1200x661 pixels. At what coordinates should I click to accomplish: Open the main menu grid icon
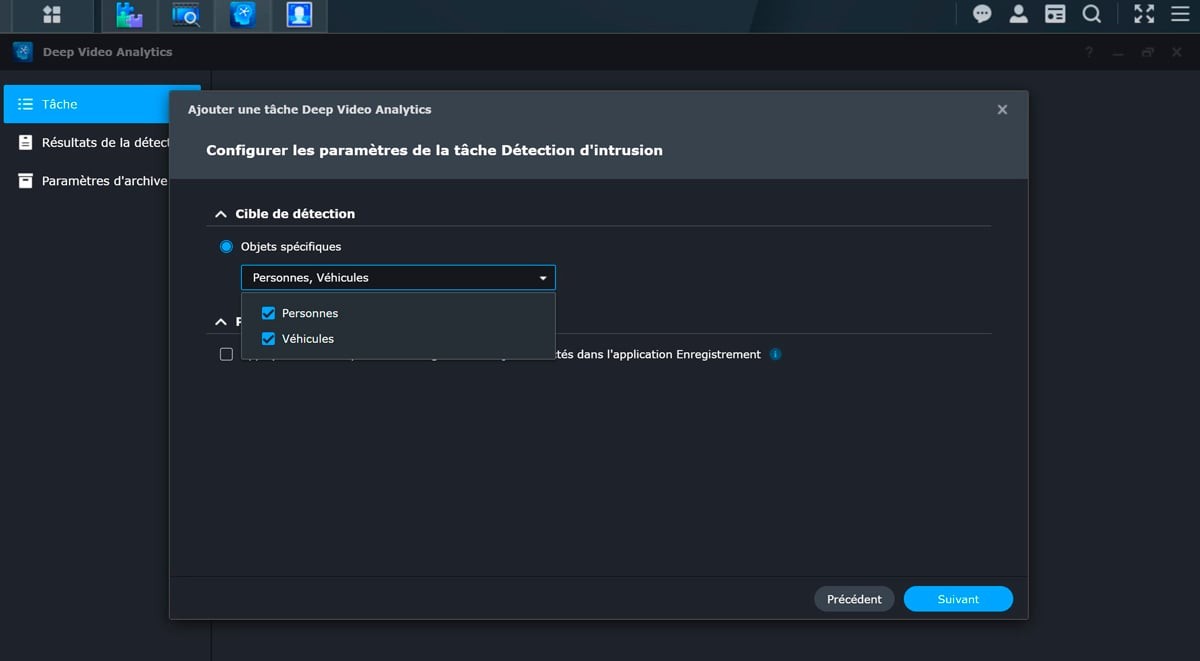[52, 15]
